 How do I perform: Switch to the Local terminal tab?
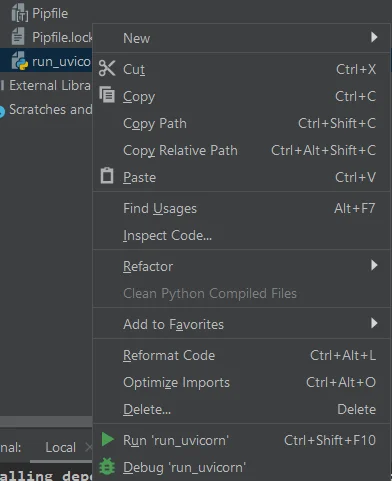[x=60, y=447]
